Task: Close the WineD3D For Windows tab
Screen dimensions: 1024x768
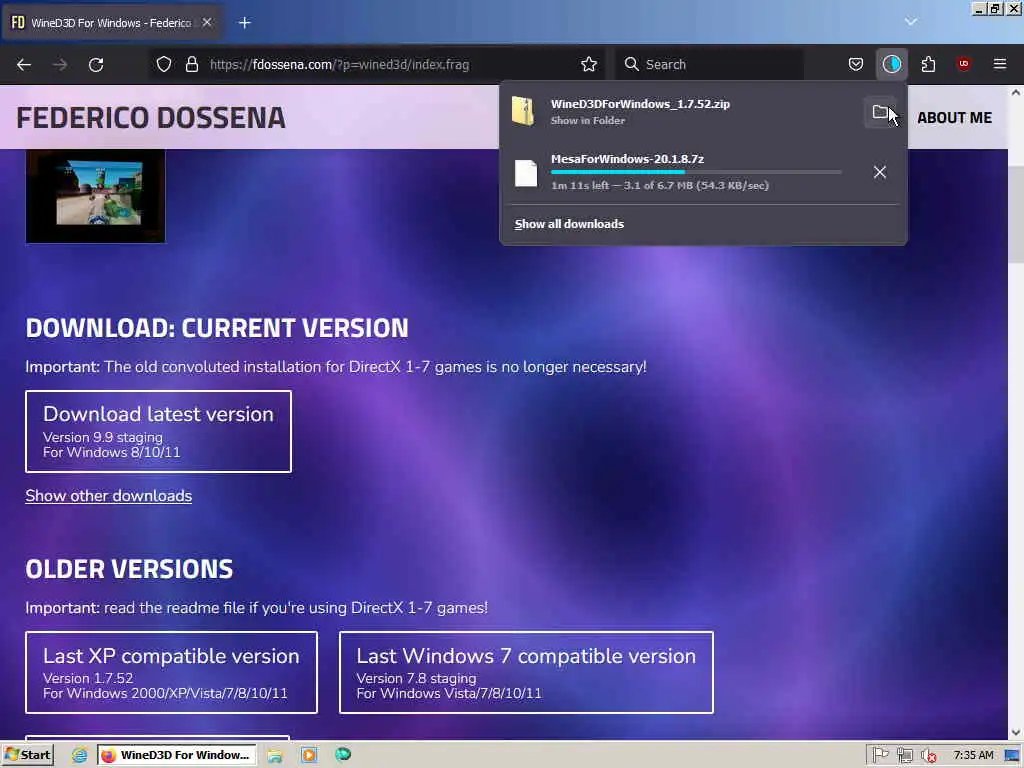Action: coord(207,22)
